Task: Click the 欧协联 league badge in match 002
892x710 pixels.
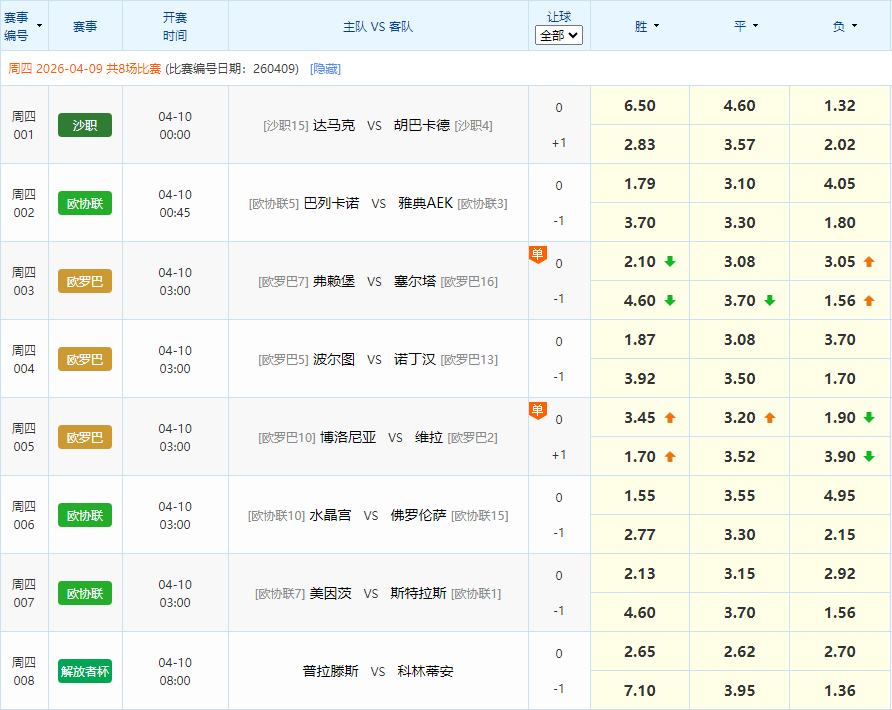Action: coord(85,203)
